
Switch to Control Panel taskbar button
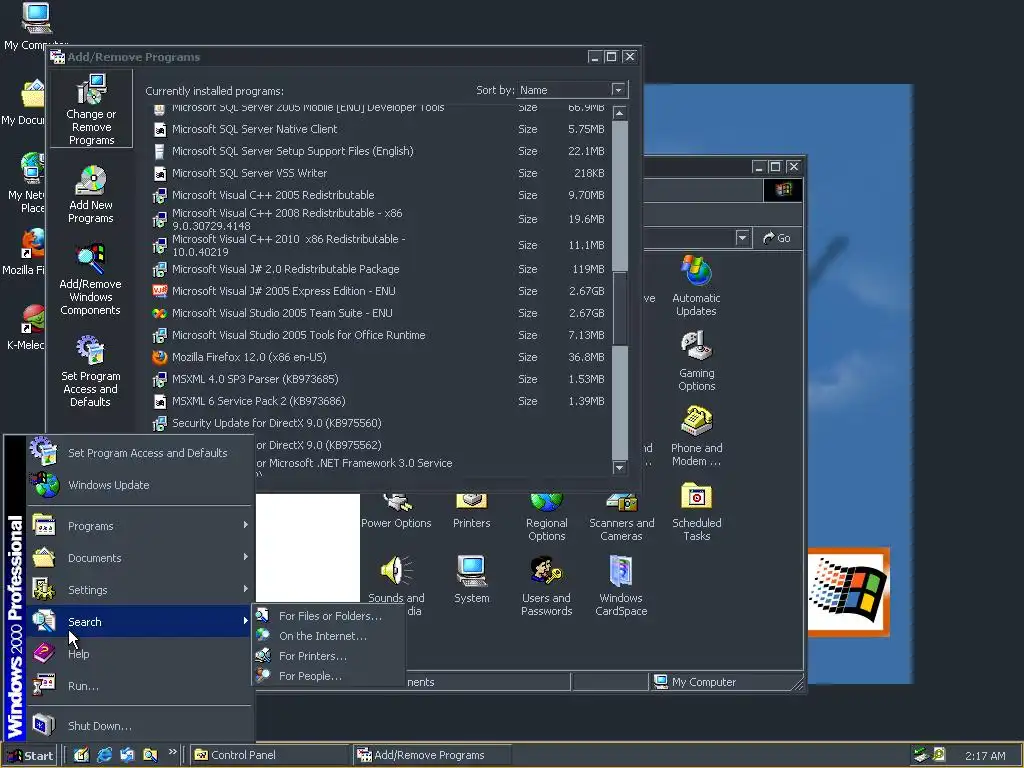pyautogui.click(x=271, y=755)
